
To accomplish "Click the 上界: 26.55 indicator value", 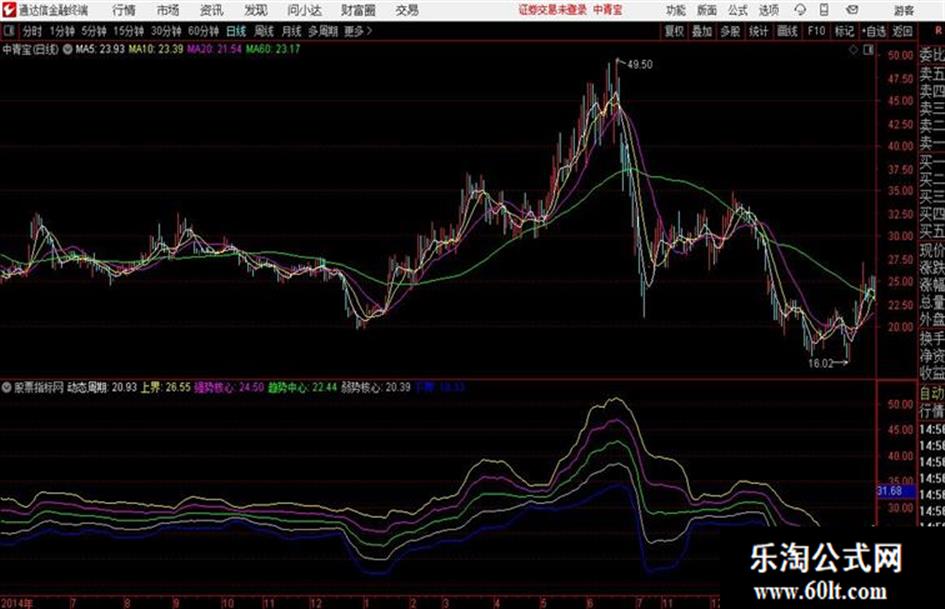I will pos(165,387).
